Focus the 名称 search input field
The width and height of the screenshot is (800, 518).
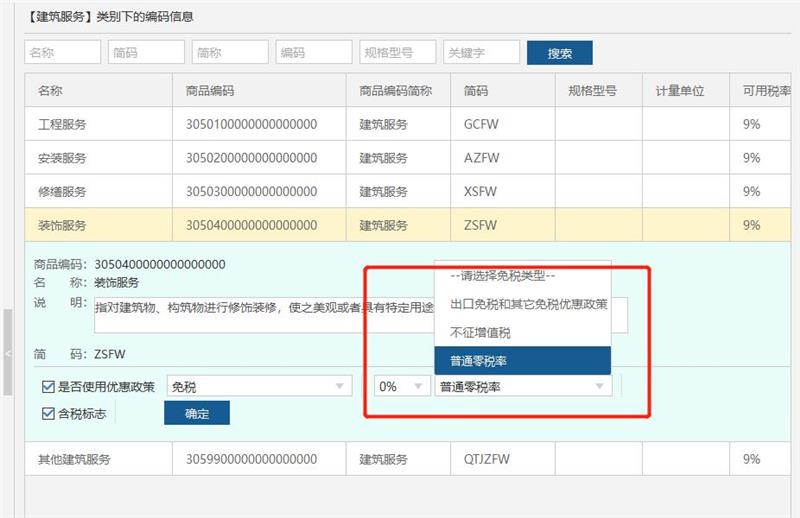coord(62,53)
